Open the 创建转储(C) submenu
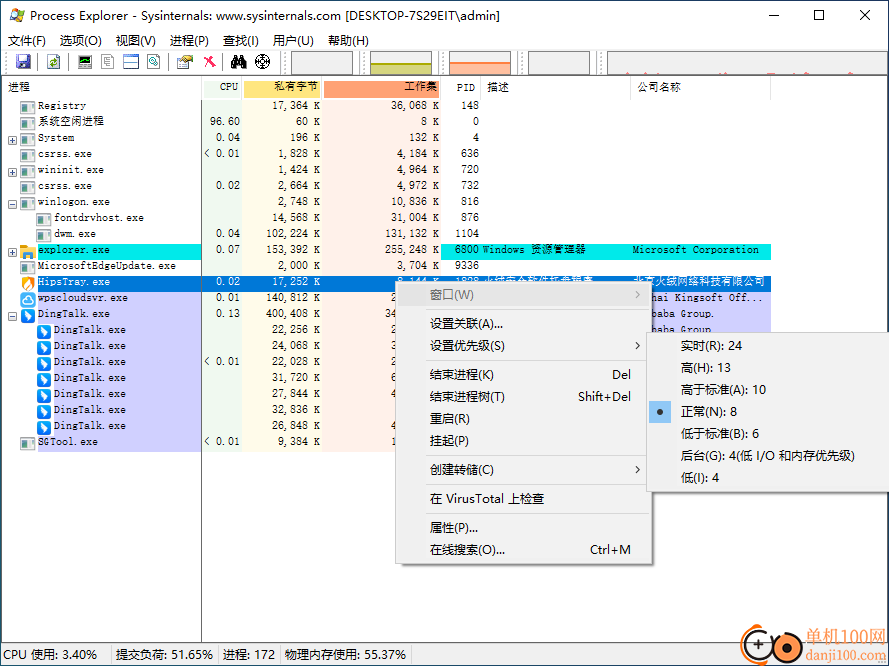 point(524,470)
